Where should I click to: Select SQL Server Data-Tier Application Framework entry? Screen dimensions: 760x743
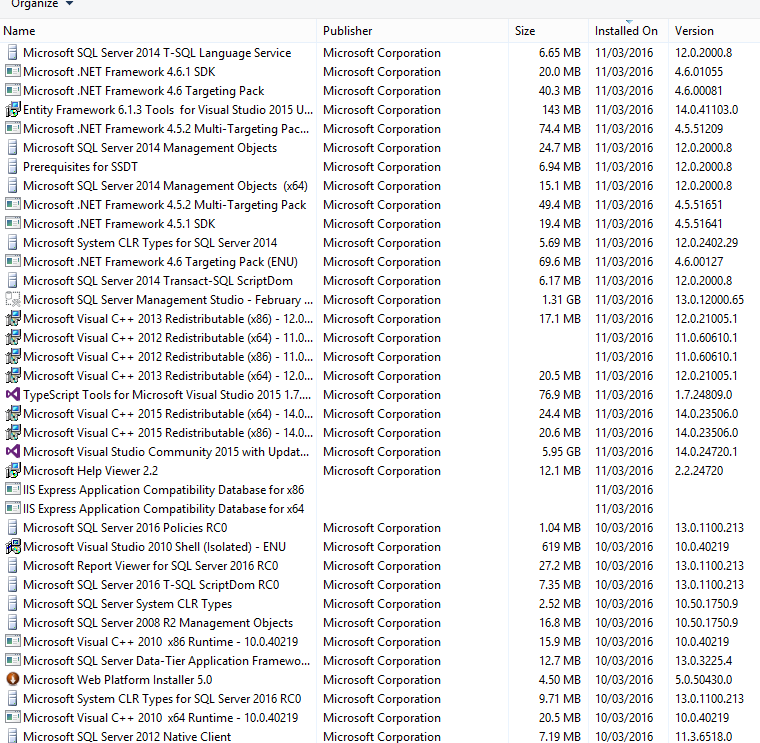click(380, 661)
